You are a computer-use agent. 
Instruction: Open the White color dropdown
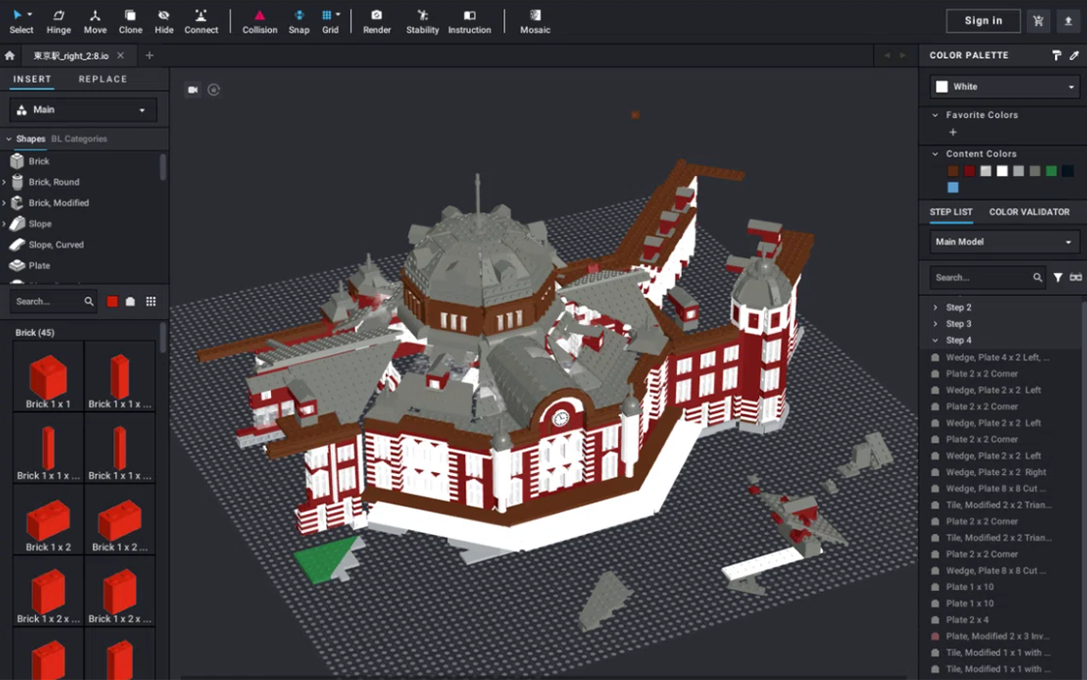coord(1003,87)
